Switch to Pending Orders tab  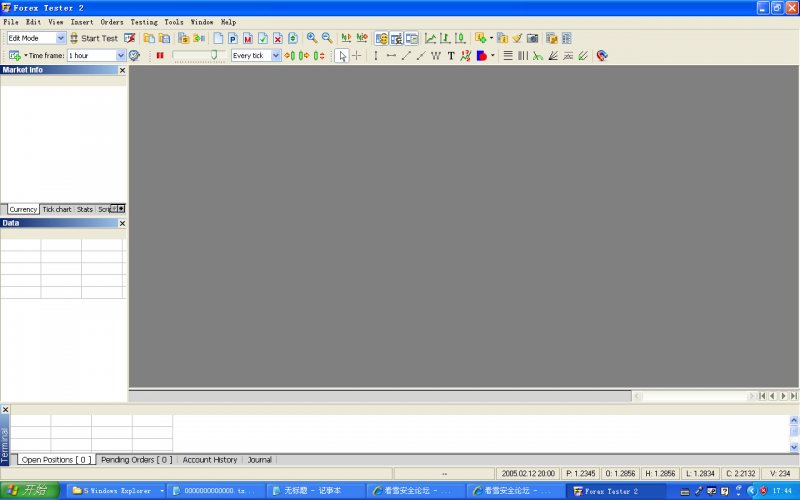[x=136, y=460]
